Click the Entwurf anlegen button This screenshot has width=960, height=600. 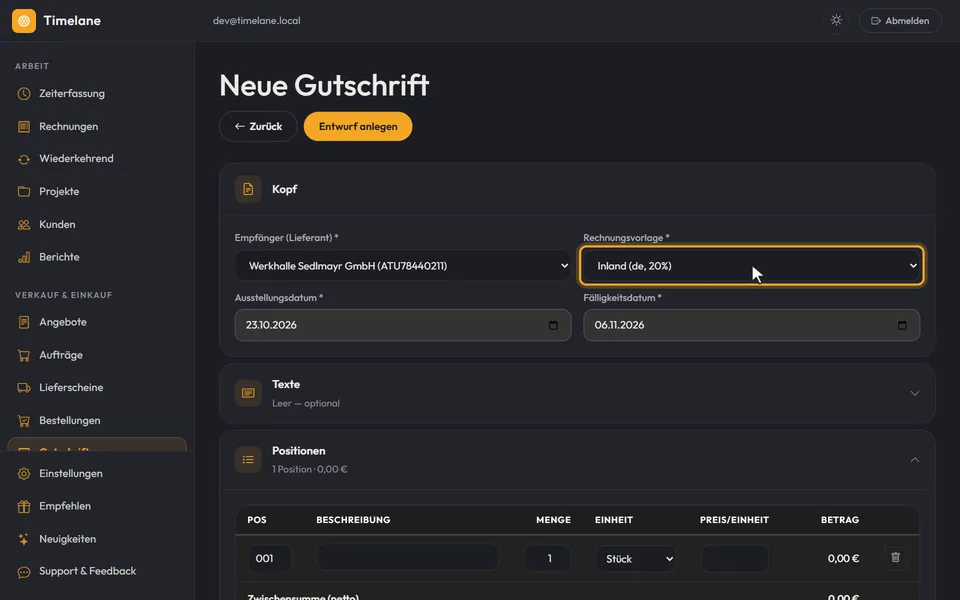(358, 127)
